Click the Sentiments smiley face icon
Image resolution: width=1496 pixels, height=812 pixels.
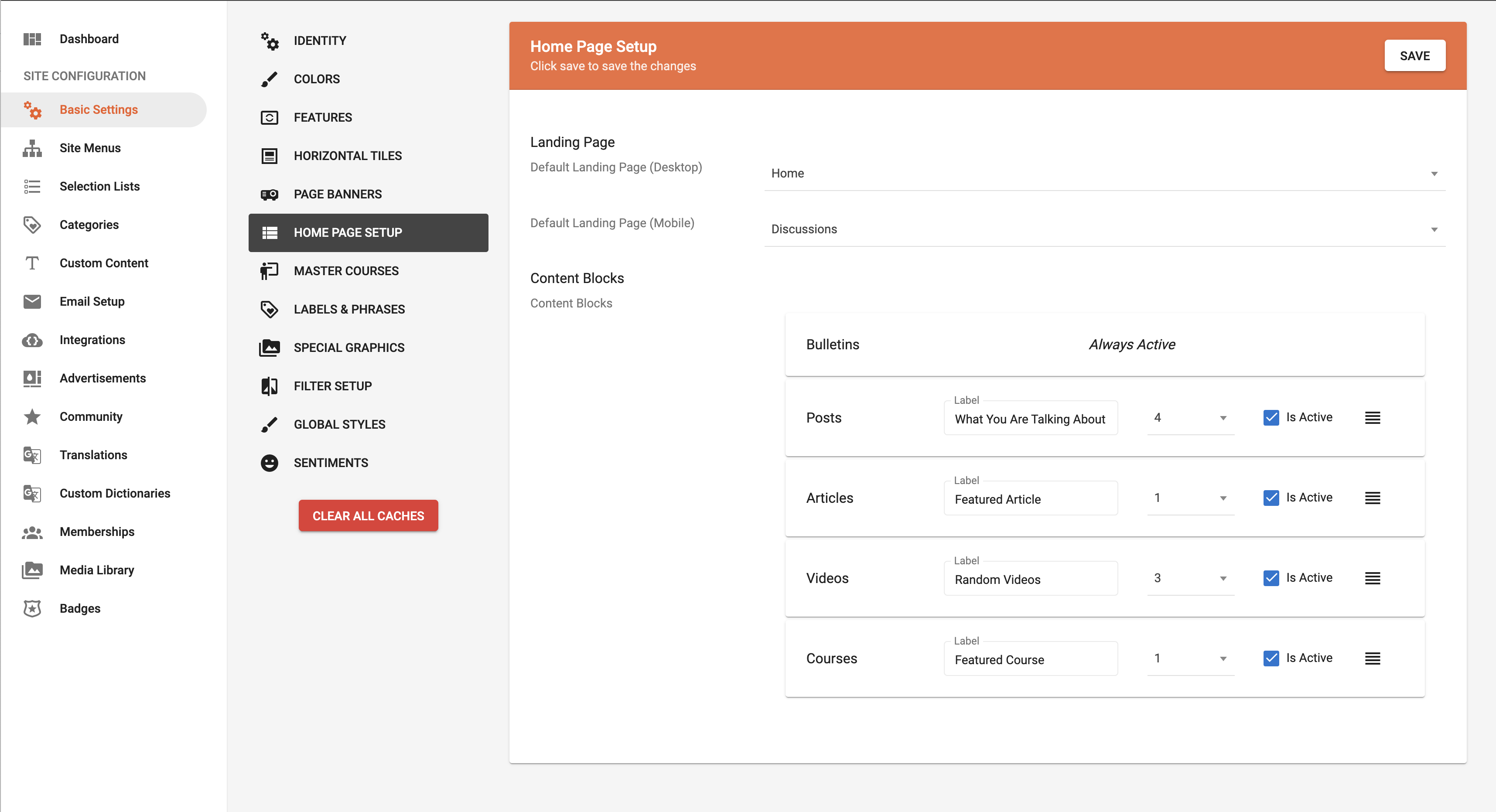click(269, 463)
